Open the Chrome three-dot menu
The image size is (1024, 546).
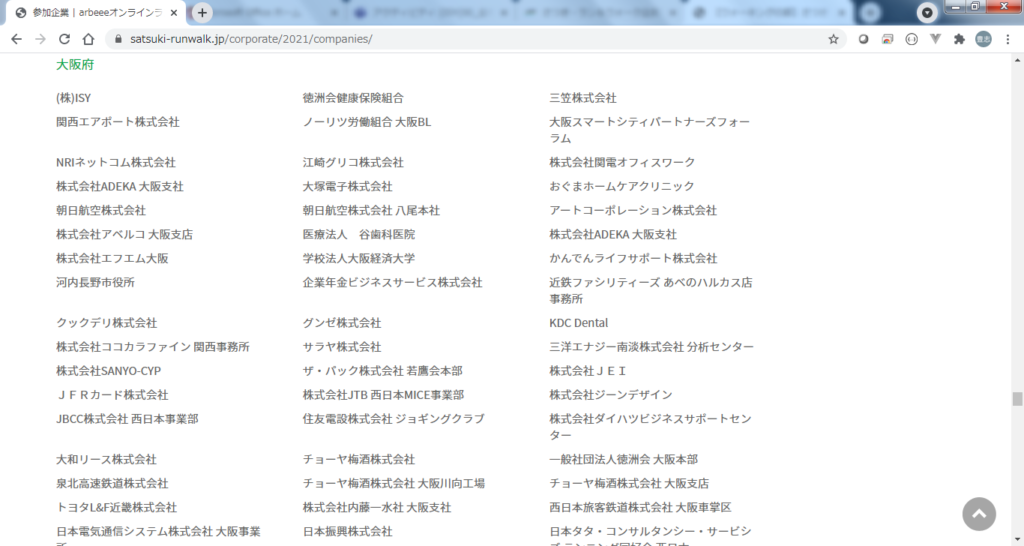pyautogui.click(x=1008, y=39)
